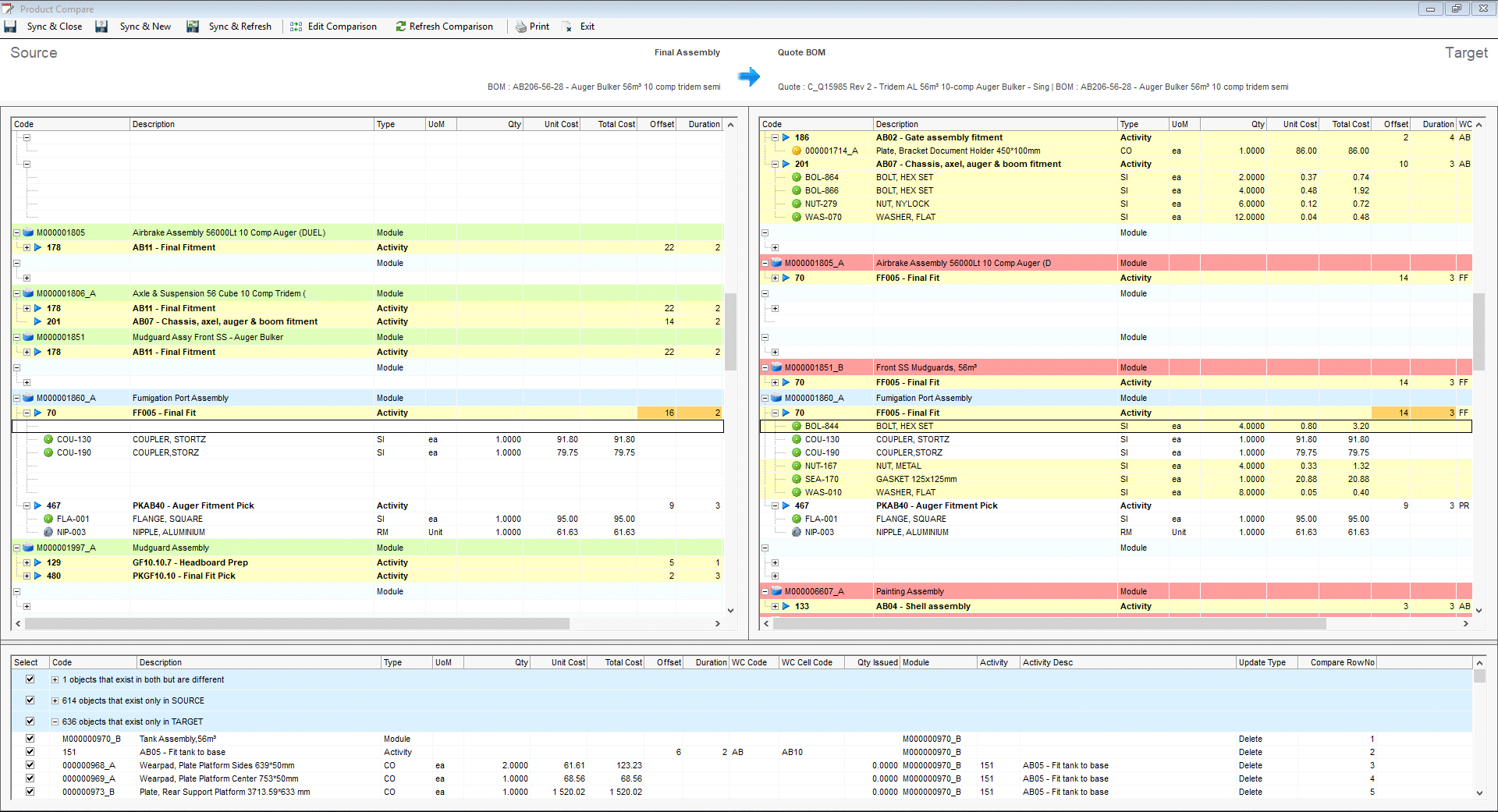Click the source grid horizontal scrollbar
Viewport: 1498px width, 812px height.
tap(296, 624)
